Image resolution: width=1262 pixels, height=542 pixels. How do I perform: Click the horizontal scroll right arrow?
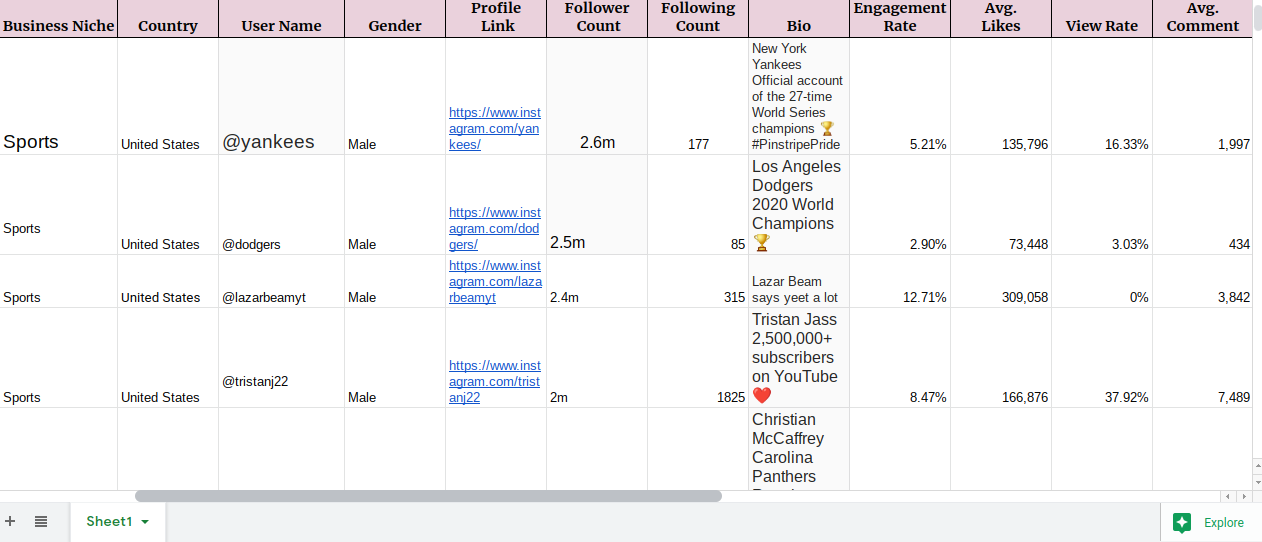(1244, 496)
